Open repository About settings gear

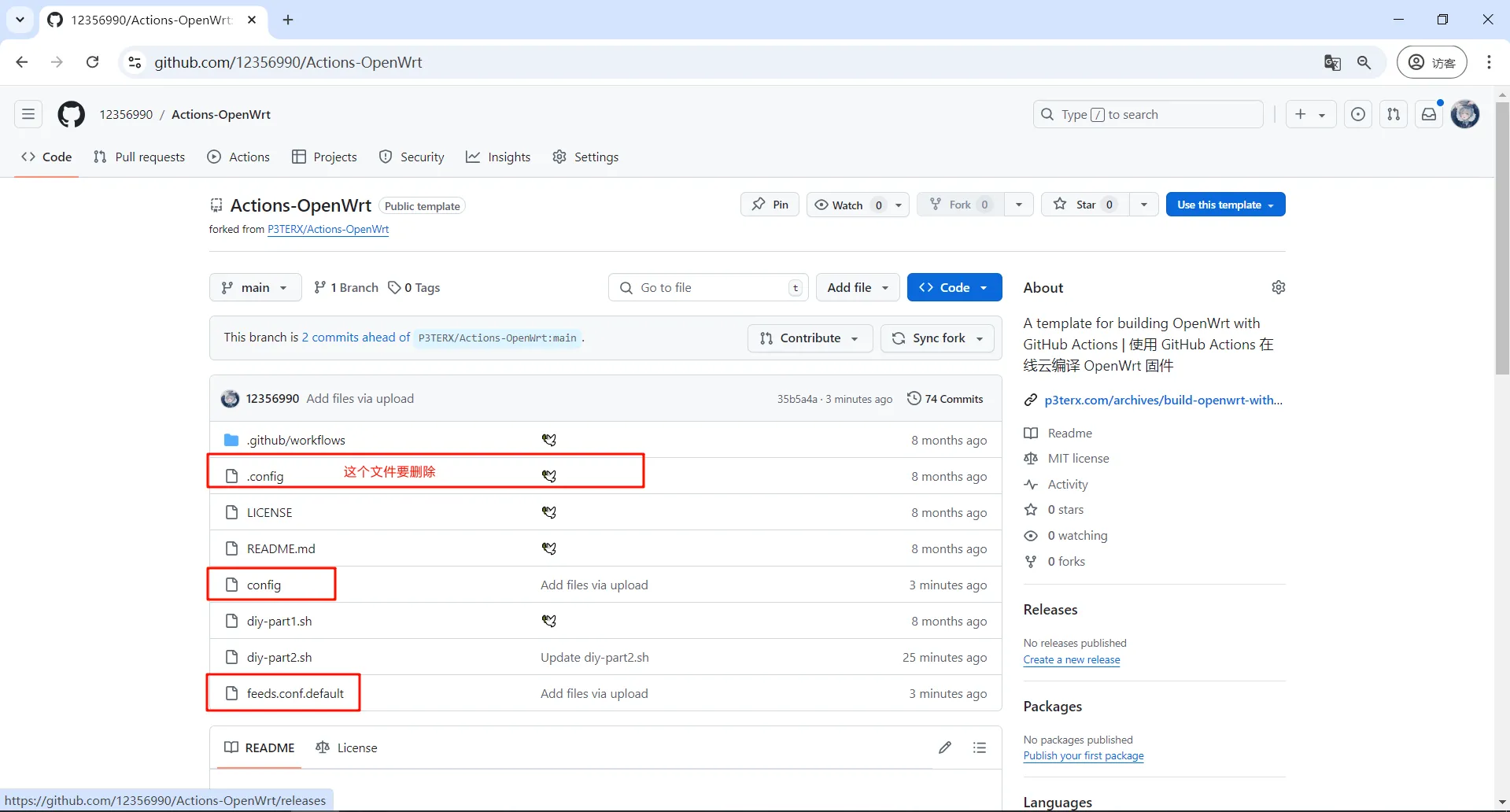pyautogui.click(x=1278, y=287)
